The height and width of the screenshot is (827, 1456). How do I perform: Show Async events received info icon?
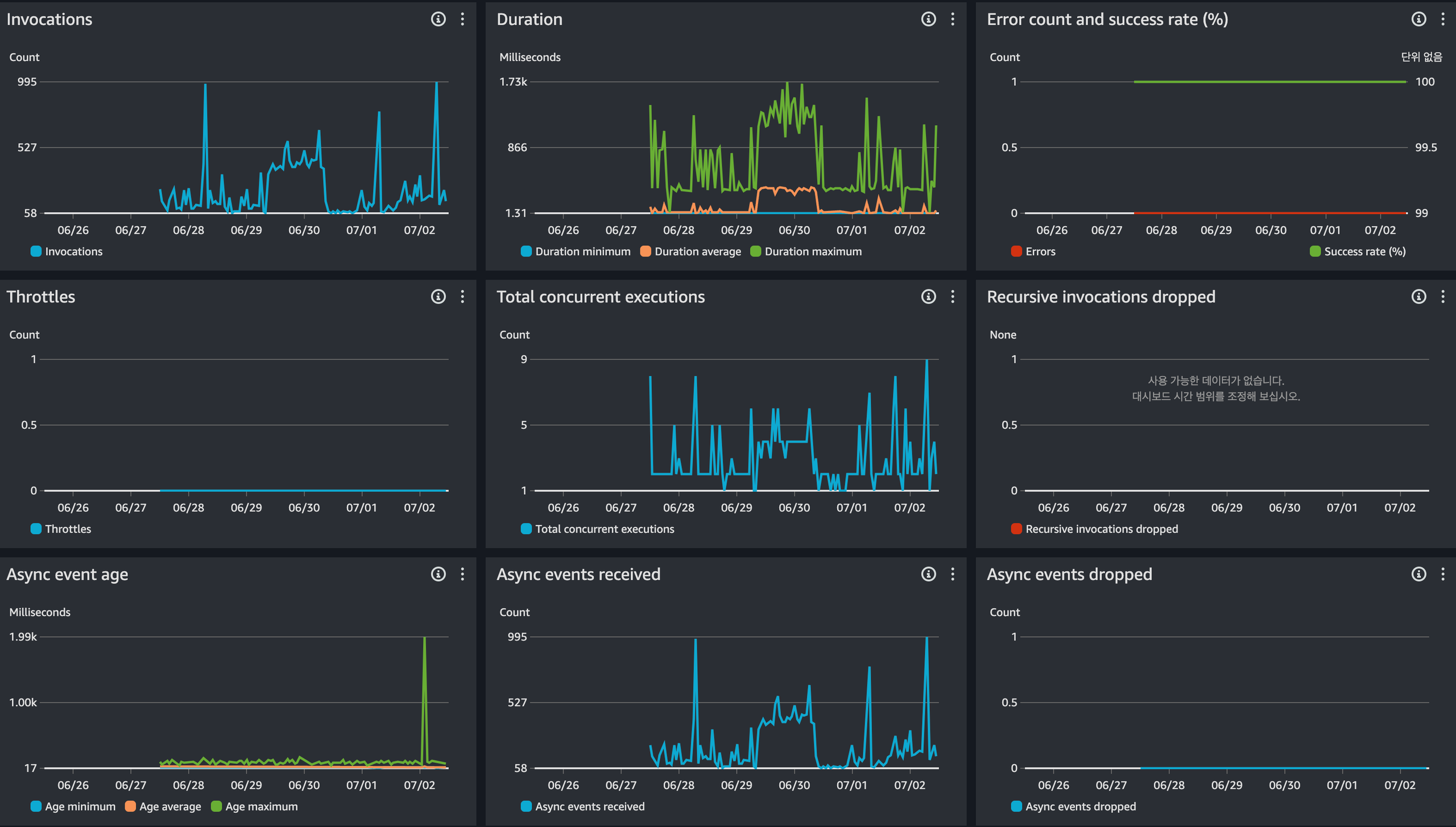click(928, 574)
